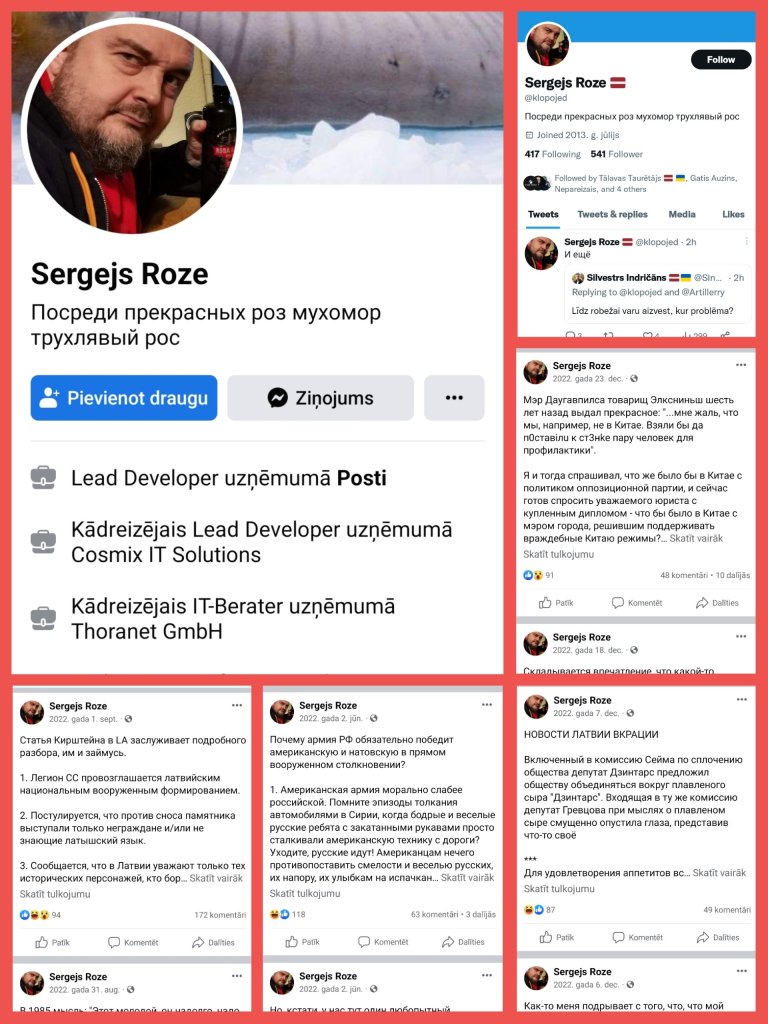Viewport: 768px width, 1024px height.
Task: Click the Pievienot draugu add-friend button
Action: pos(124,398)
